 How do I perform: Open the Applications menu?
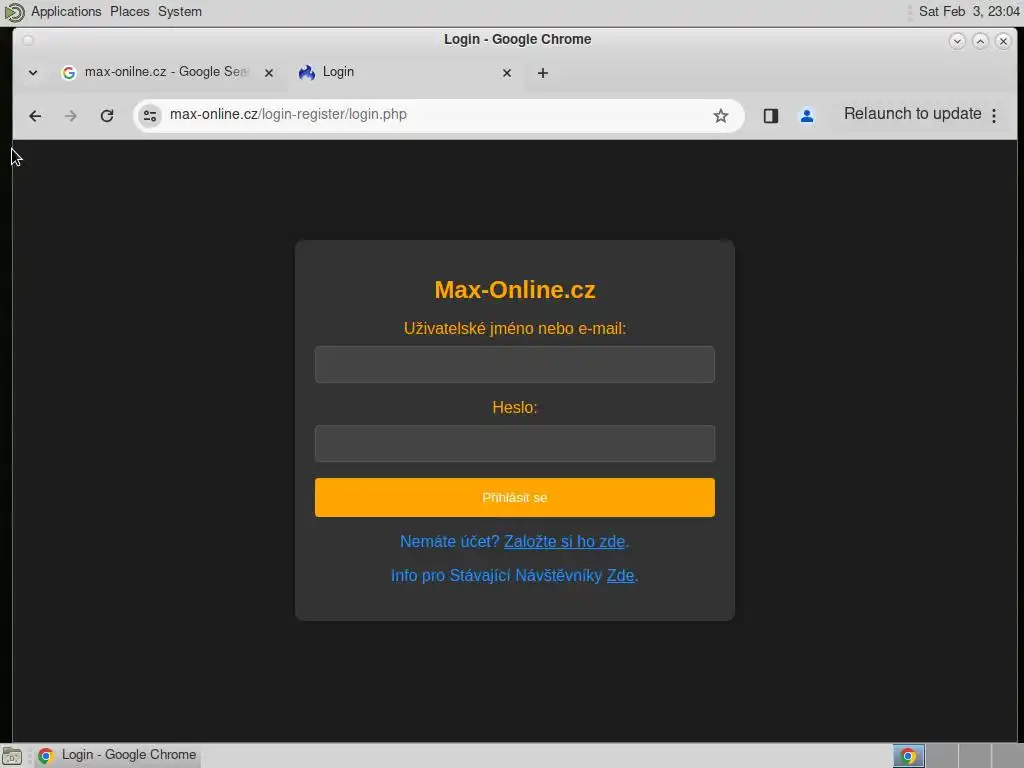tap(66, 11)
